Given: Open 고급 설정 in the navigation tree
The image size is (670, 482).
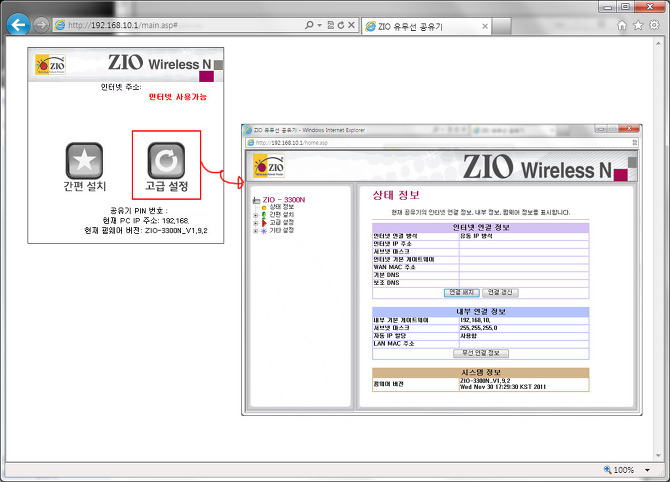Looking at the screenshot, I should point(282,223).
